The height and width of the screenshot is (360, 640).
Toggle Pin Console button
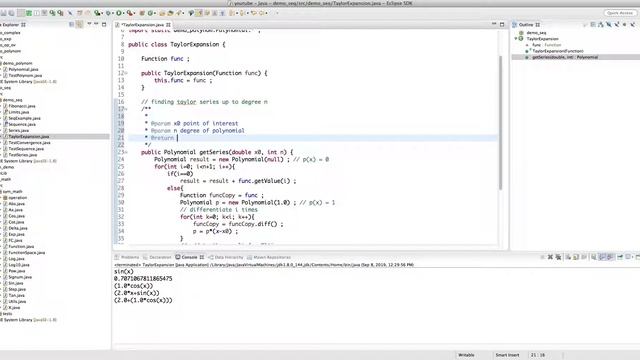coord(620,257)
